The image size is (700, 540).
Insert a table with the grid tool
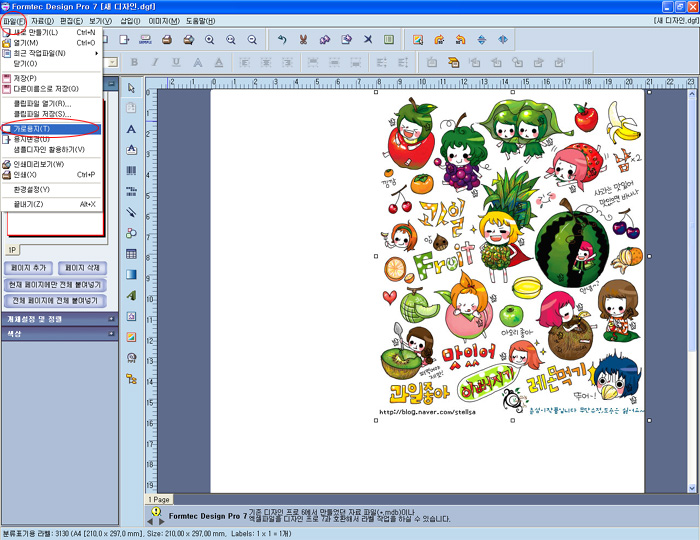(x=131, y=254)
